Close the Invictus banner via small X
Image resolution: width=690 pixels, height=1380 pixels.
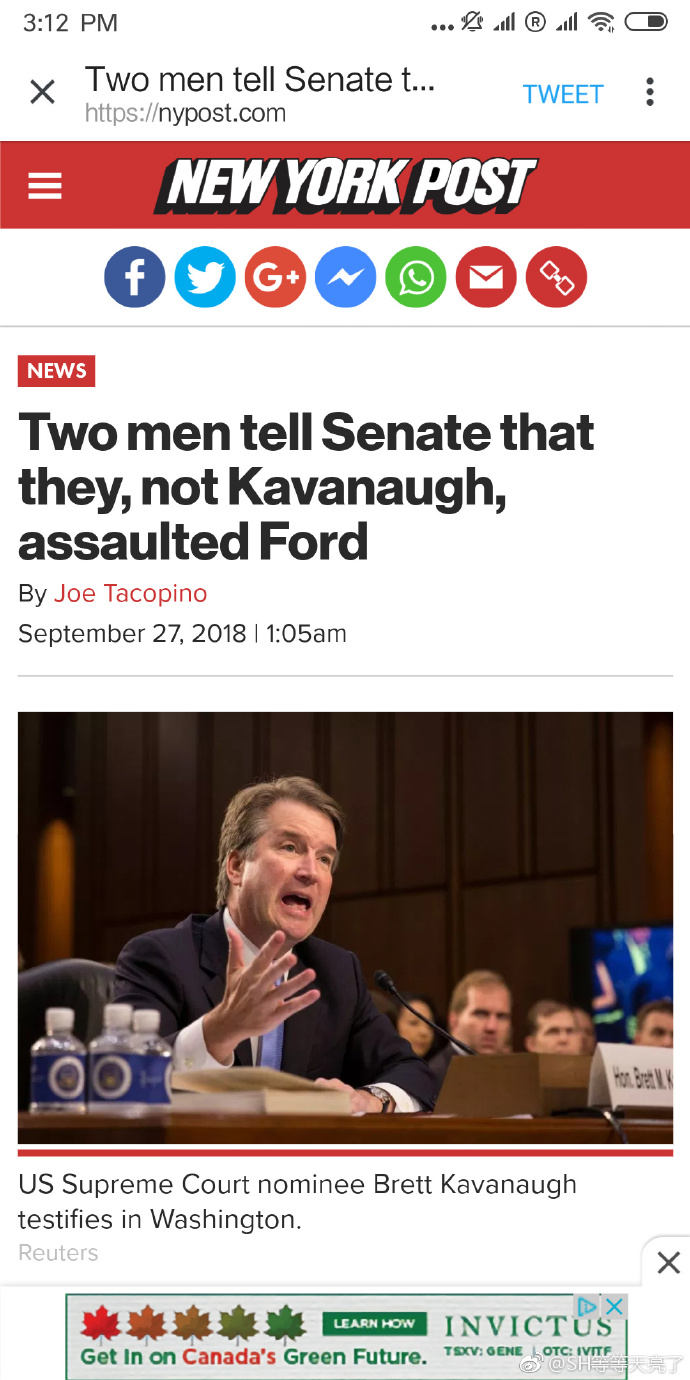pos(615,1306)
